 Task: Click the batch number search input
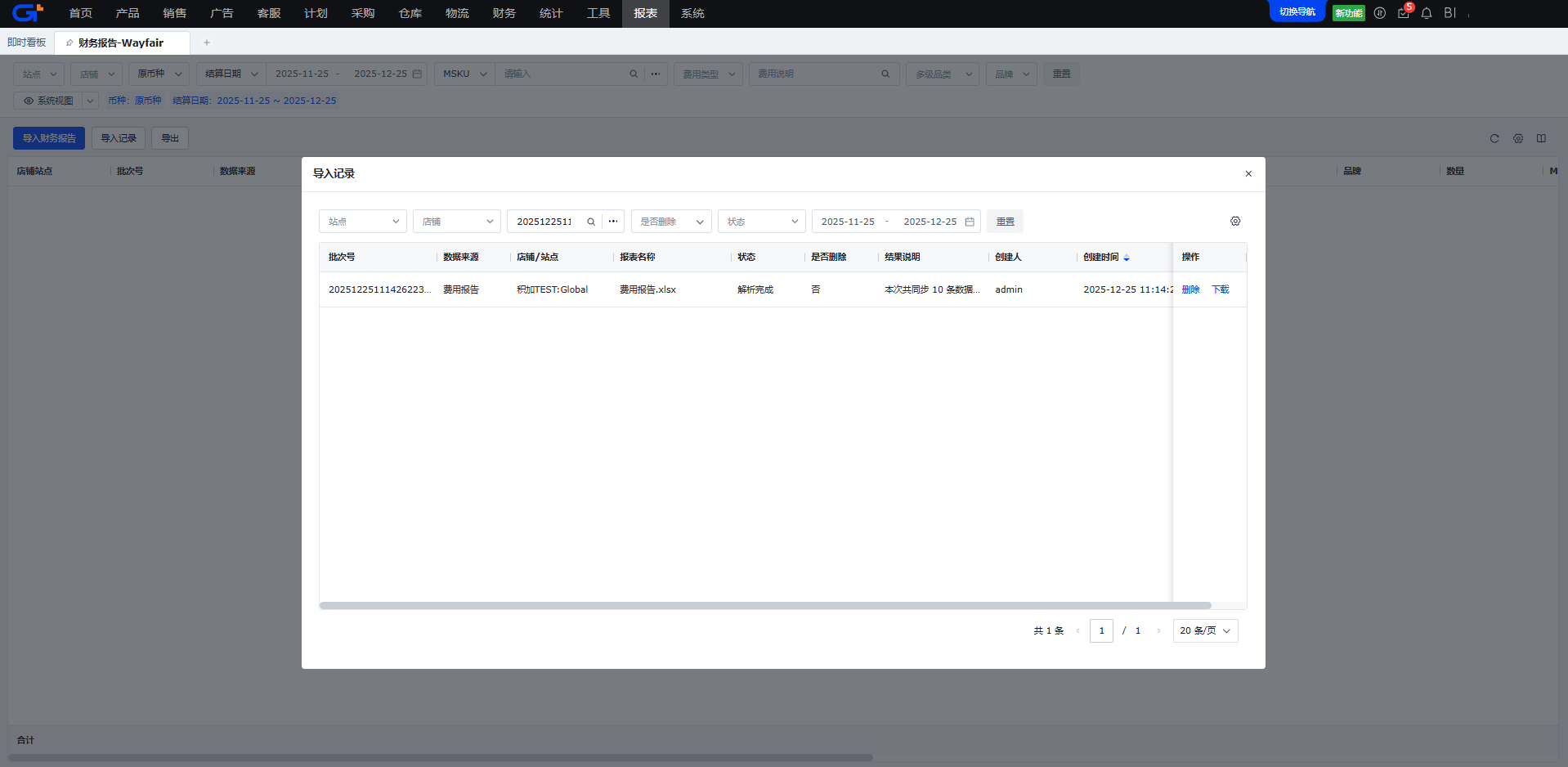[x=545, y=222]
